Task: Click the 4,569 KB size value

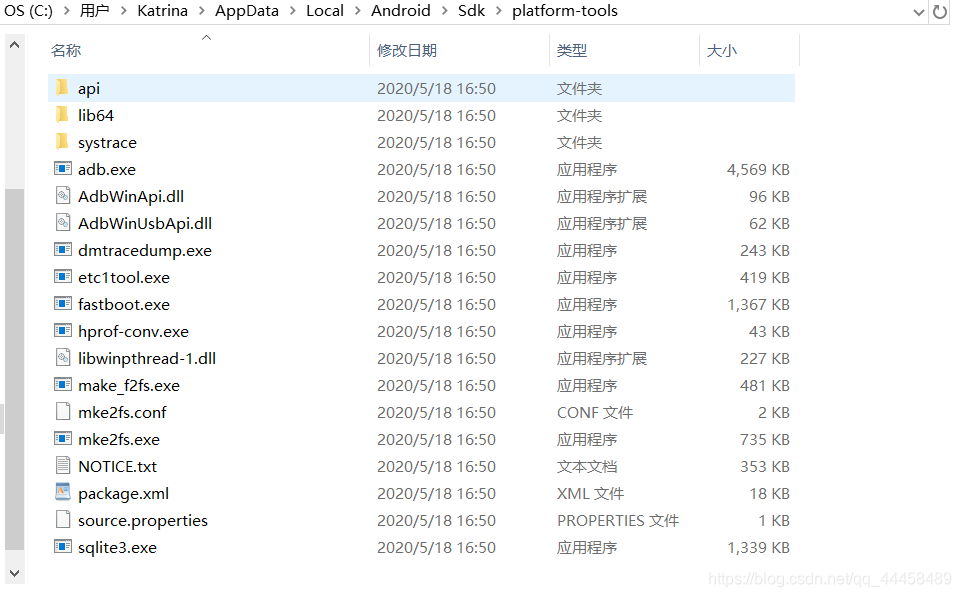Action: coord(758,169)
